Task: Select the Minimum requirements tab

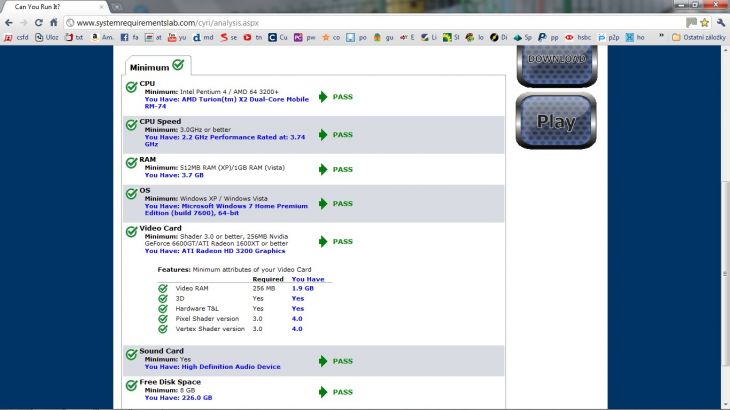Action: (x=157, y=67)
